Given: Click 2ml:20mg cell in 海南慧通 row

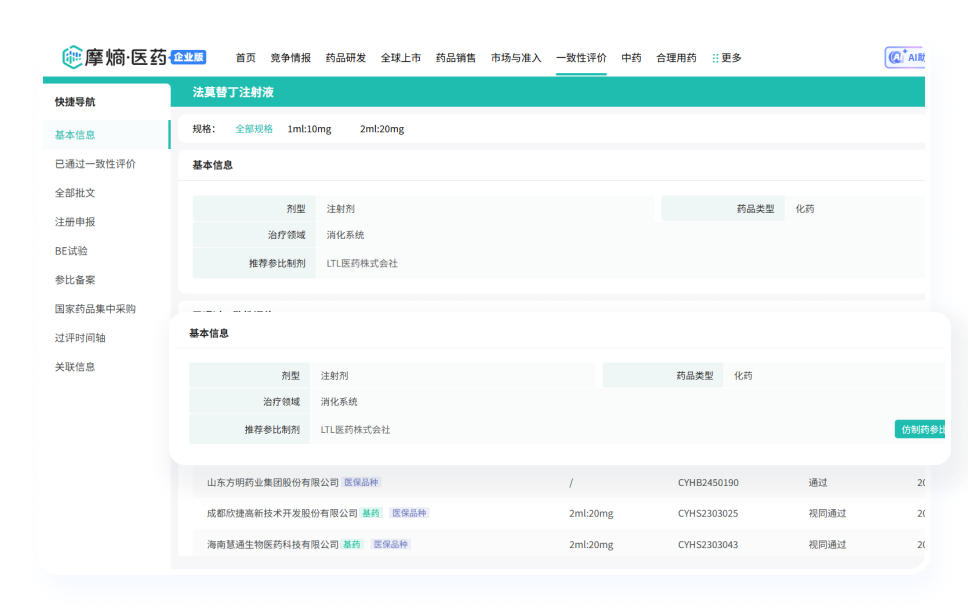Looking at the screenshot, I should coord(591,545).
